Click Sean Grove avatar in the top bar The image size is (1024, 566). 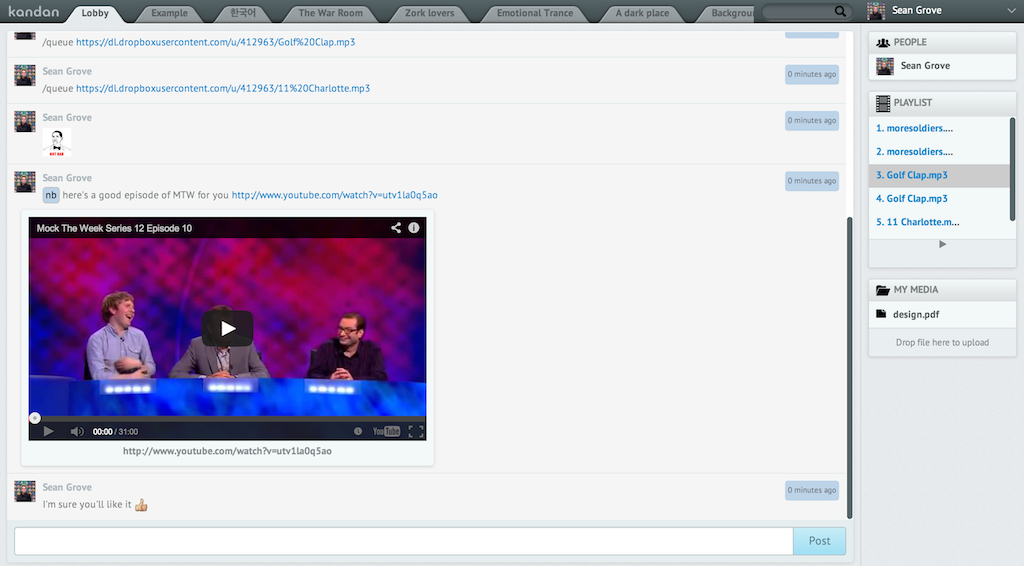point(876,11)
